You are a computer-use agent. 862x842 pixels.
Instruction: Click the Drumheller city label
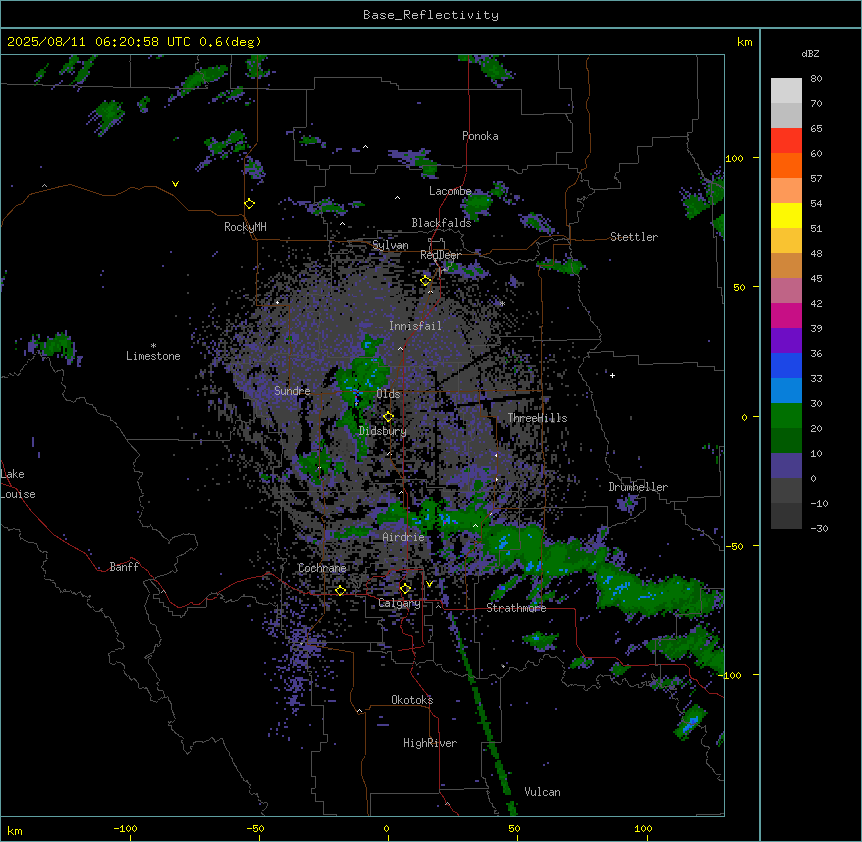[x=638, y=487]
